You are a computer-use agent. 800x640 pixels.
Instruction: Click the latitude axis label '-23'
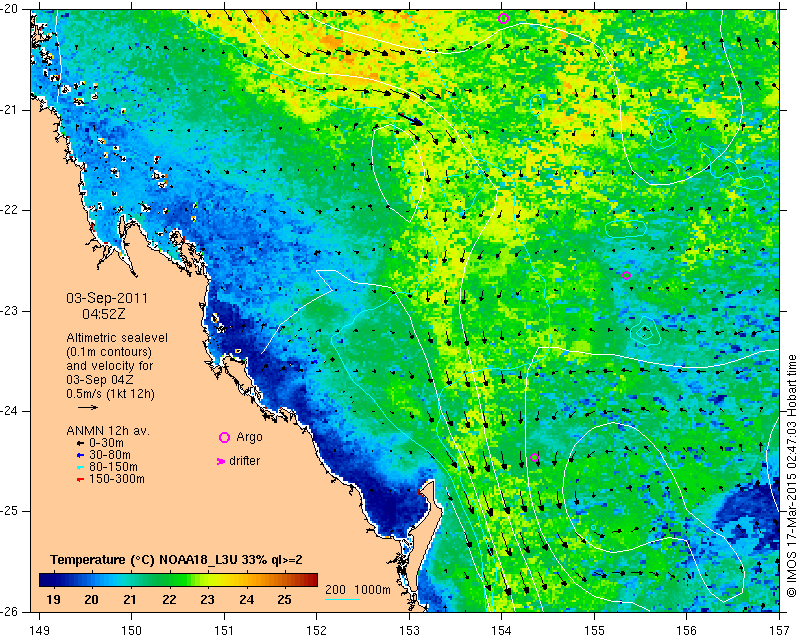tap(10, 310)
